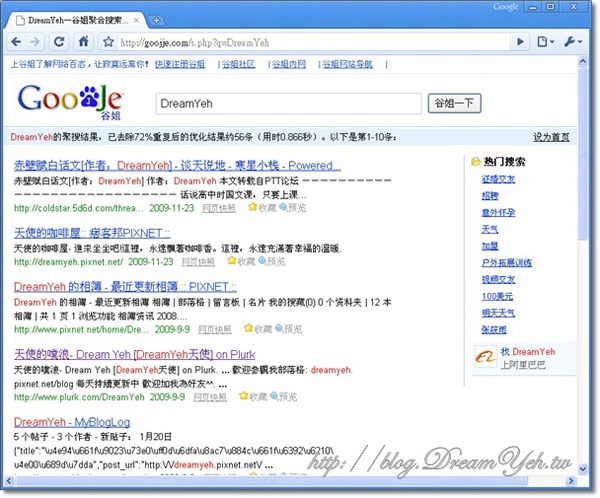Viewport: 600px width, 498px height.
Task: Open the 快速注册谷姐 link
Action: 179,64
